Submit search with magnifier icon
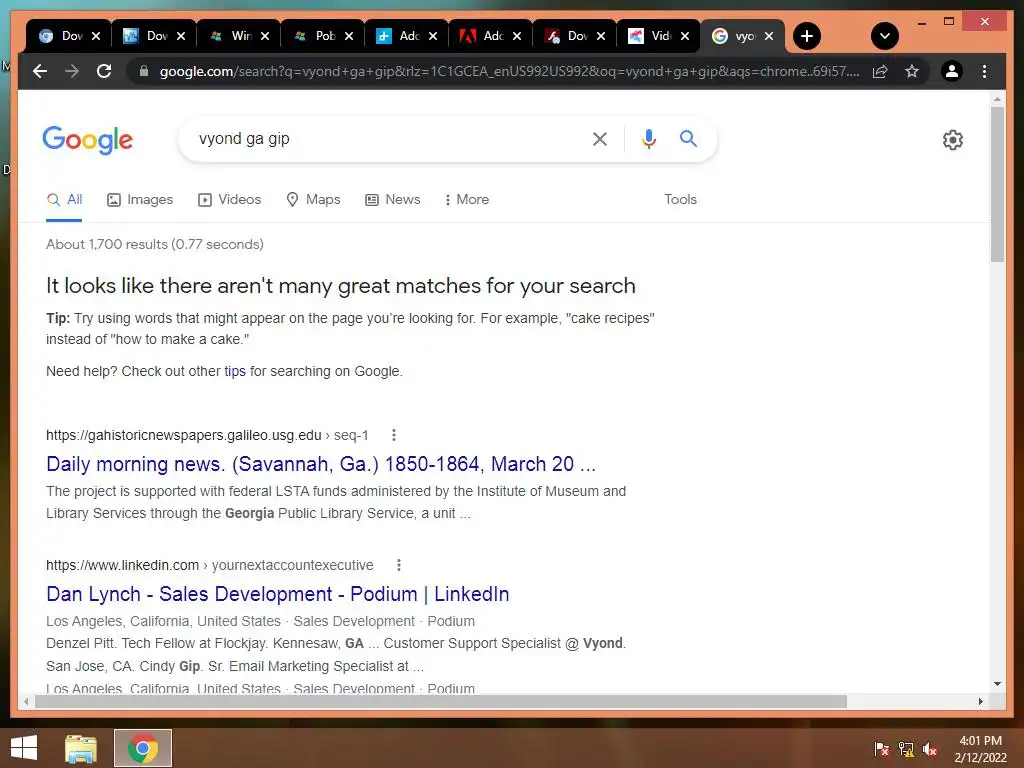 coord(688,138)
